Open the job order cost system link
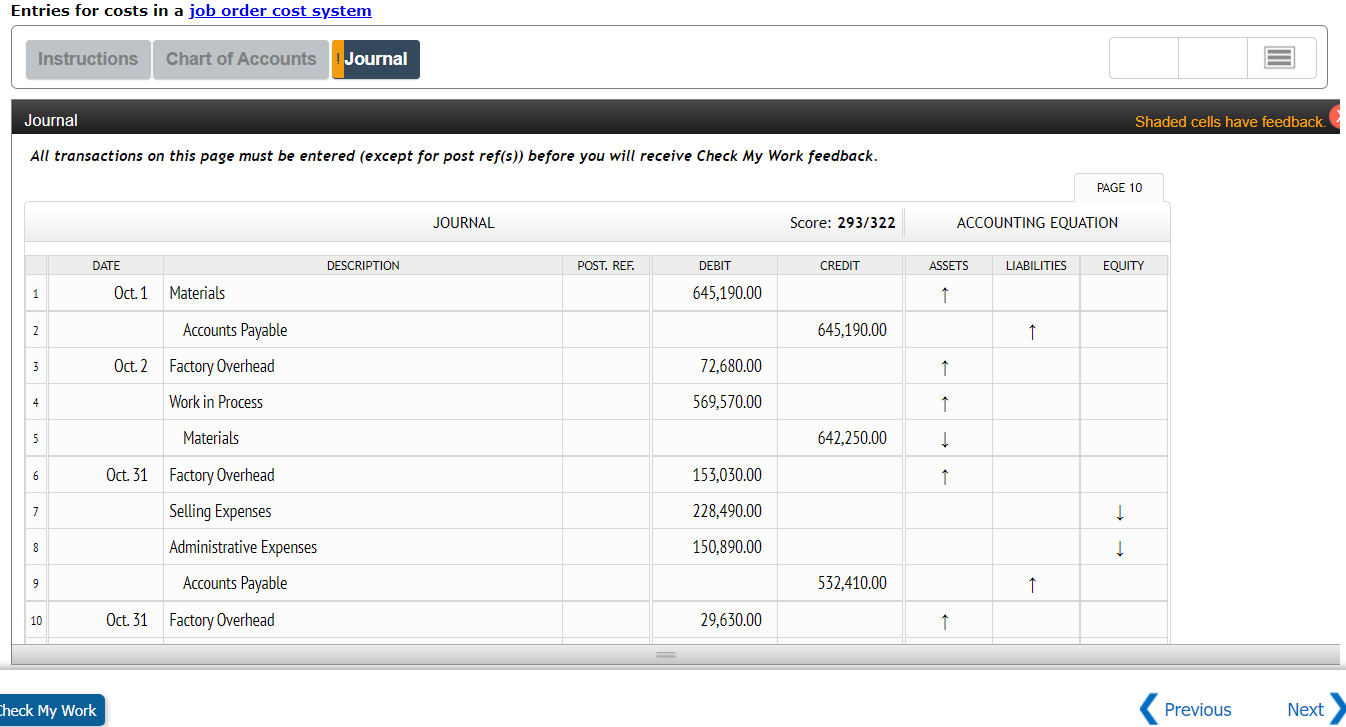 [x=280, y=11]
